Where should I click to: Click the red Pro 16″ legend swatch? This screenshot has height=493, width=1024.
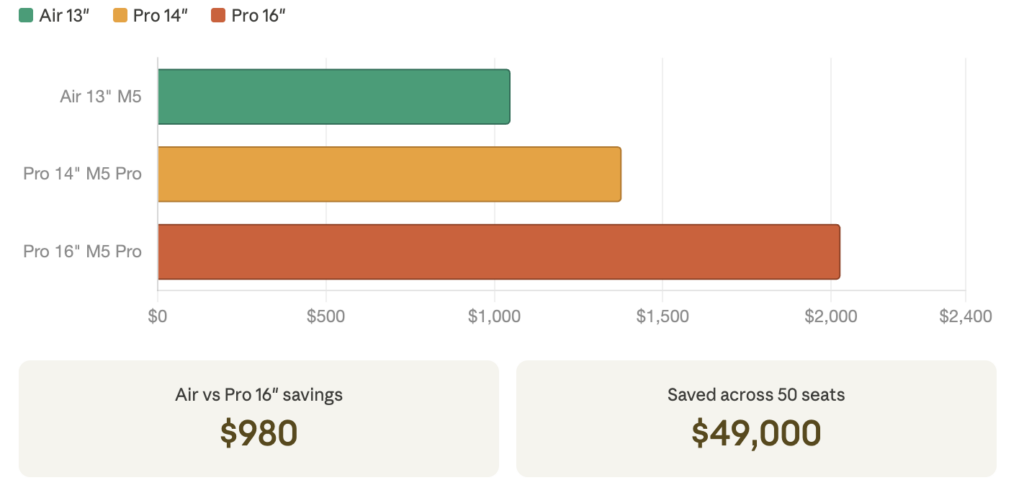pos(219,16)
